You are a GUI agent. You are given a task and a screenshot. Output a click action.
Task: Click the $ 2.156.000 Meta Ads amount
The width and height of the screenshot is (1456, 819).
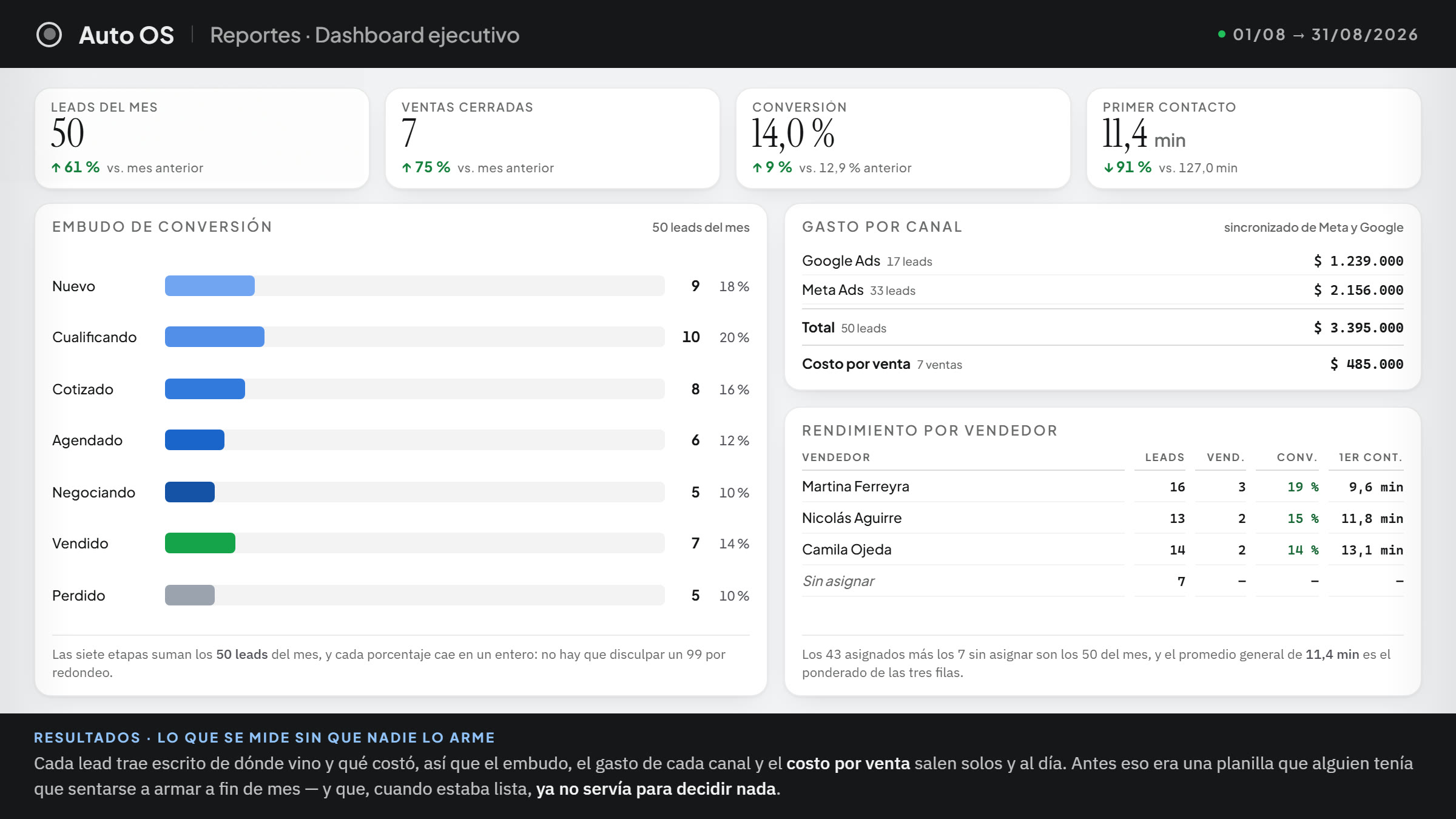[1358, 290]
